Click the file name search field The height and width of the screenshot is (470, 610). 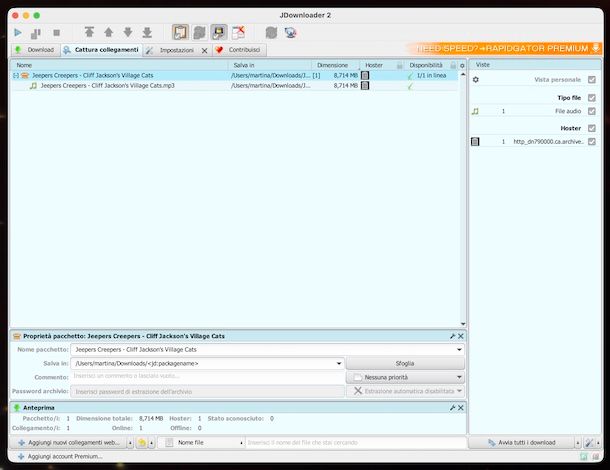(356, 443)
